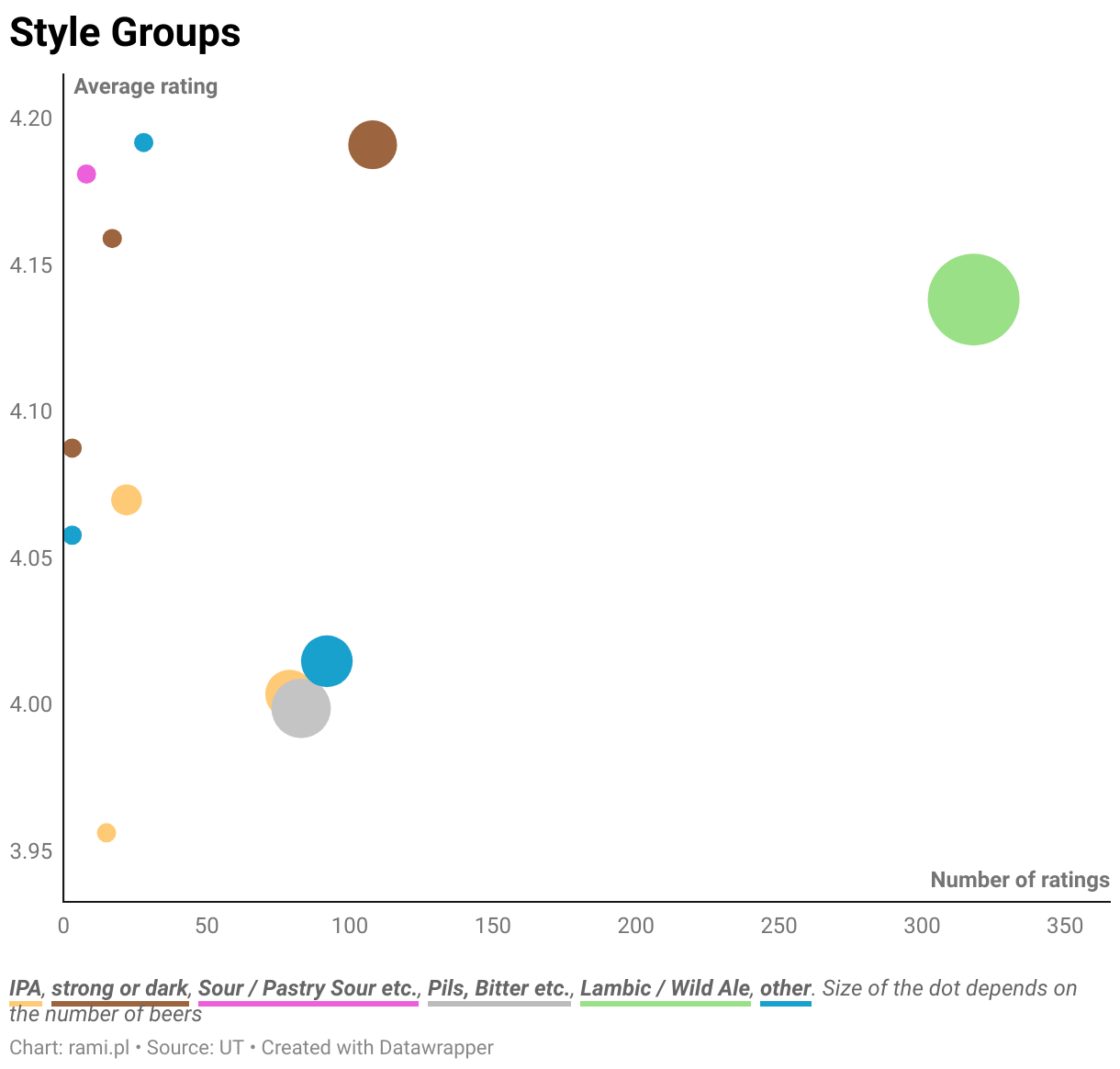Click the large green Lambic / Wild Ale bubble
The image size is (1120, 1069).
973,299
